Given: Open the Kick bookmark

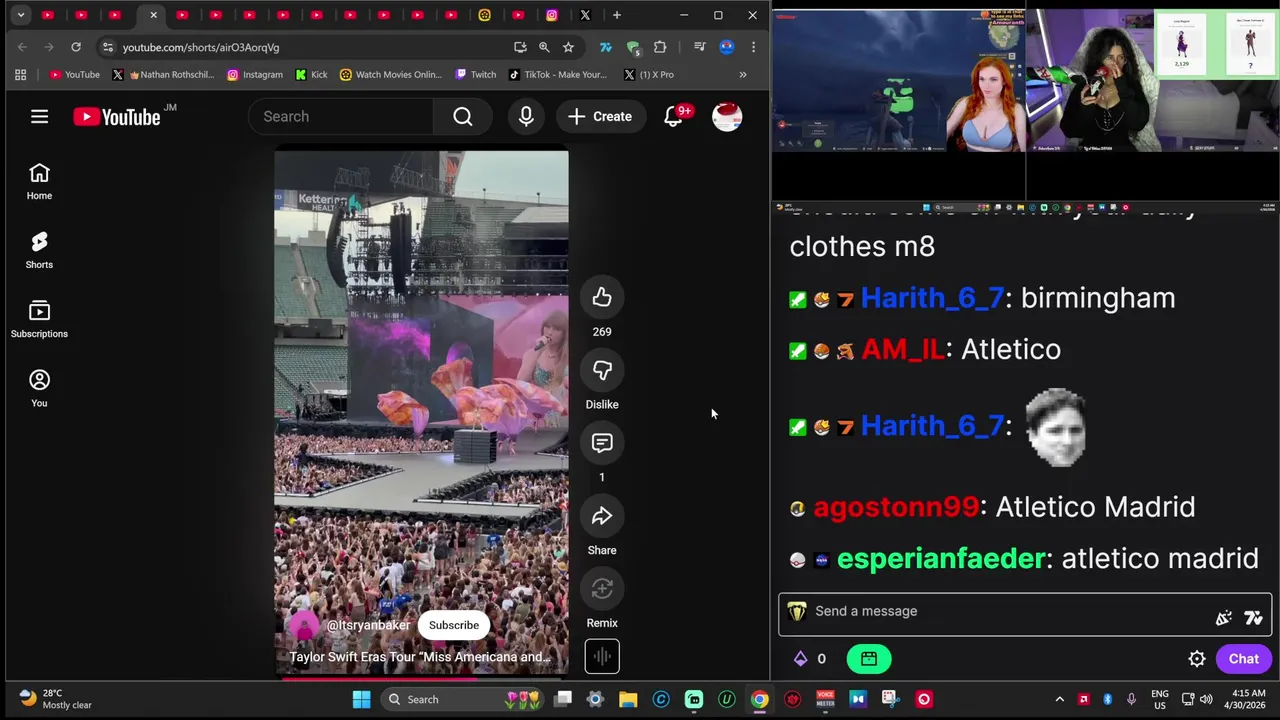Looking at the screenshot, I should [312, 74].
